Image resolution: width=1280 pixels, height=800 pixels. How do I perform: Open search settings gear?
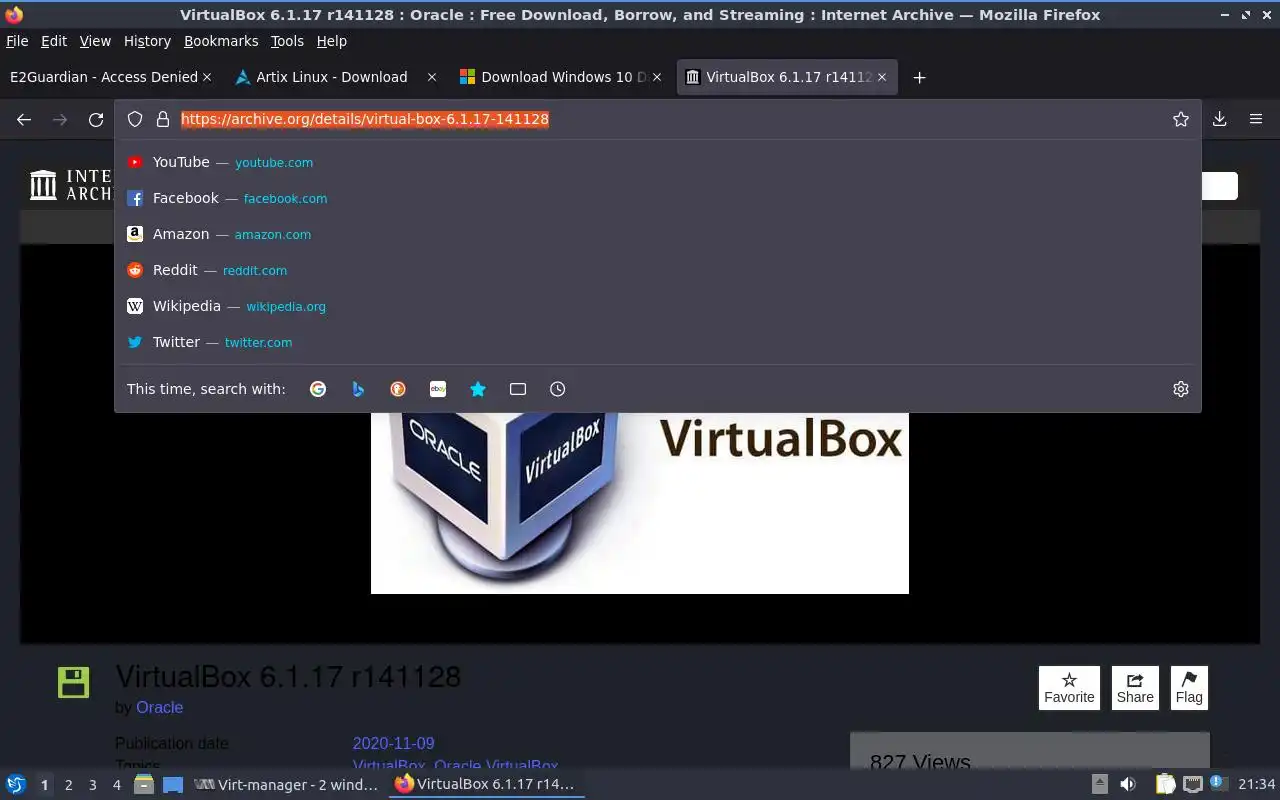[1181, 389]
